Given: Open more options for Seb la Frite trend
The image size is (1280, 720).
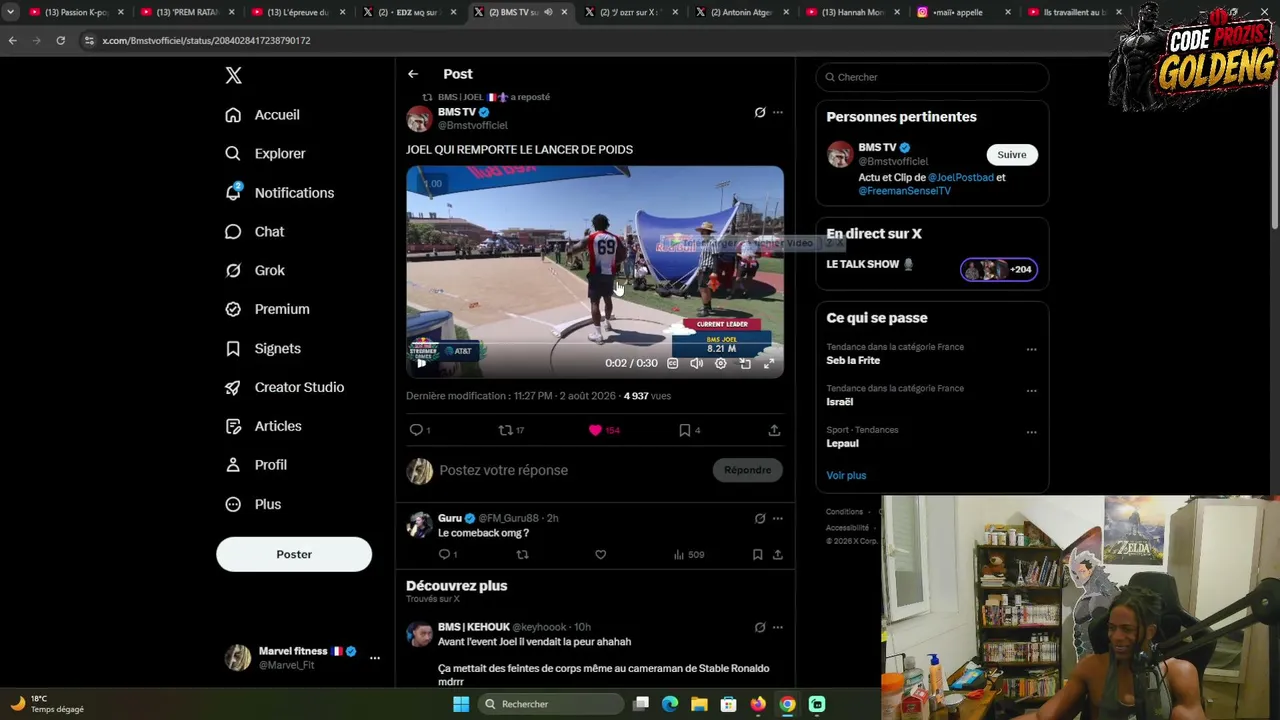Looking at the screenshot, I should click(x=1031, y=350).
